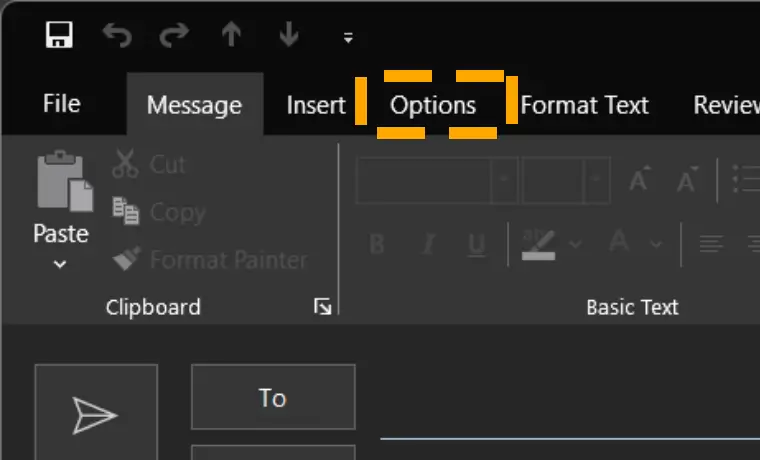The image size is (760, 460).
Task: Toggle Underline formatting
Action: (476, 245)
